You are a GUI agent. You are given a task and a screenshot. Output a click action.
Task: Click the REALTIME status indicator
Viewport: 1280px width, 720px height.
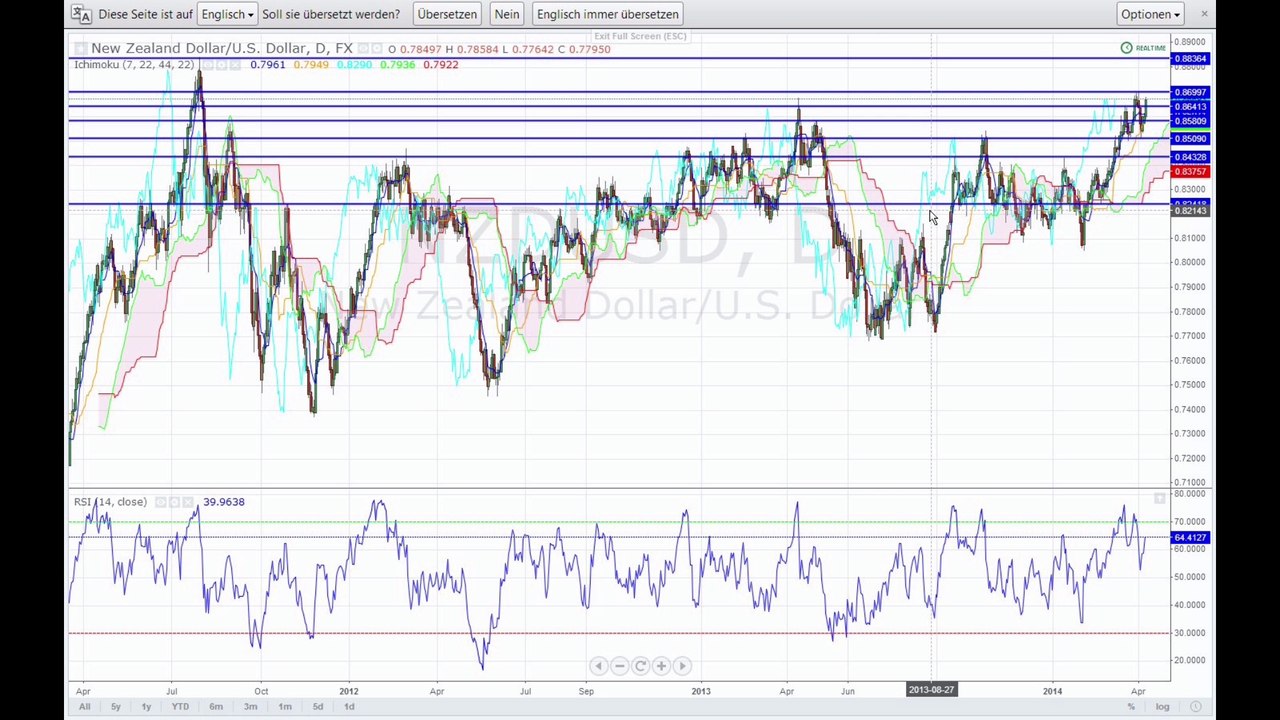[x=1143, y=48]
